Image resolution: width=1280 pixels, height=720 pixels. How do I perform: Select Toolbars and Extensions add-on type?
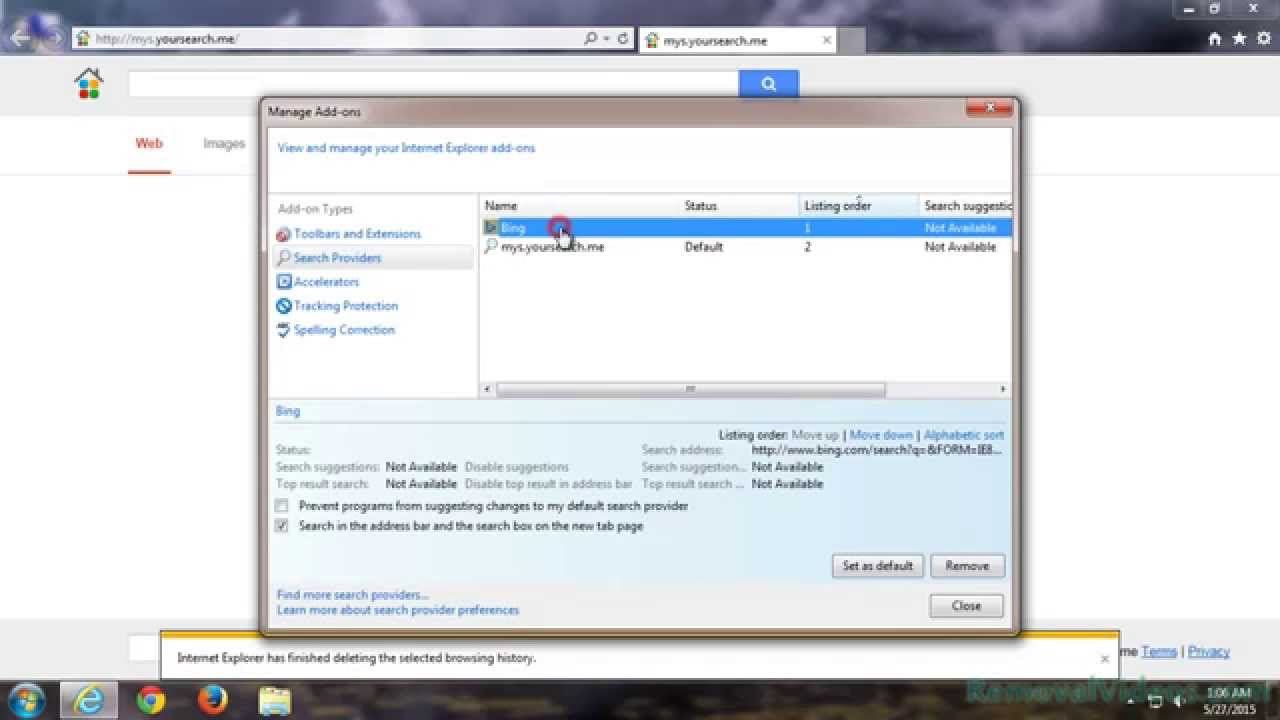pos(357,234)
